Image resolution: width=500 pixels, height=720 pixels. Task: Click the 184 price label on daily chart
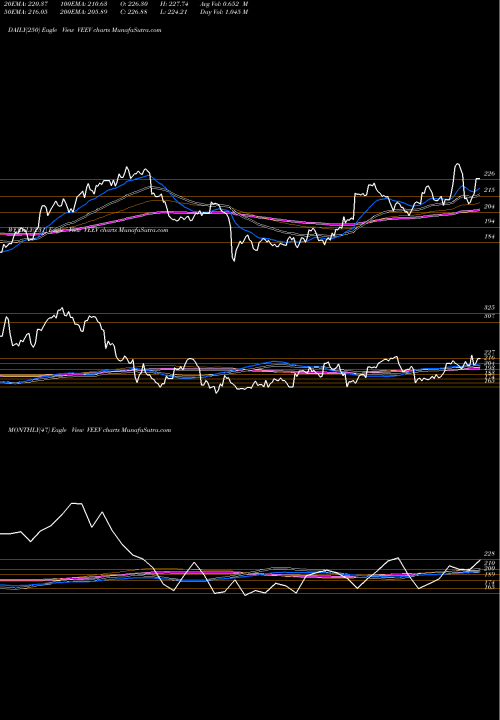coord(489,236)
